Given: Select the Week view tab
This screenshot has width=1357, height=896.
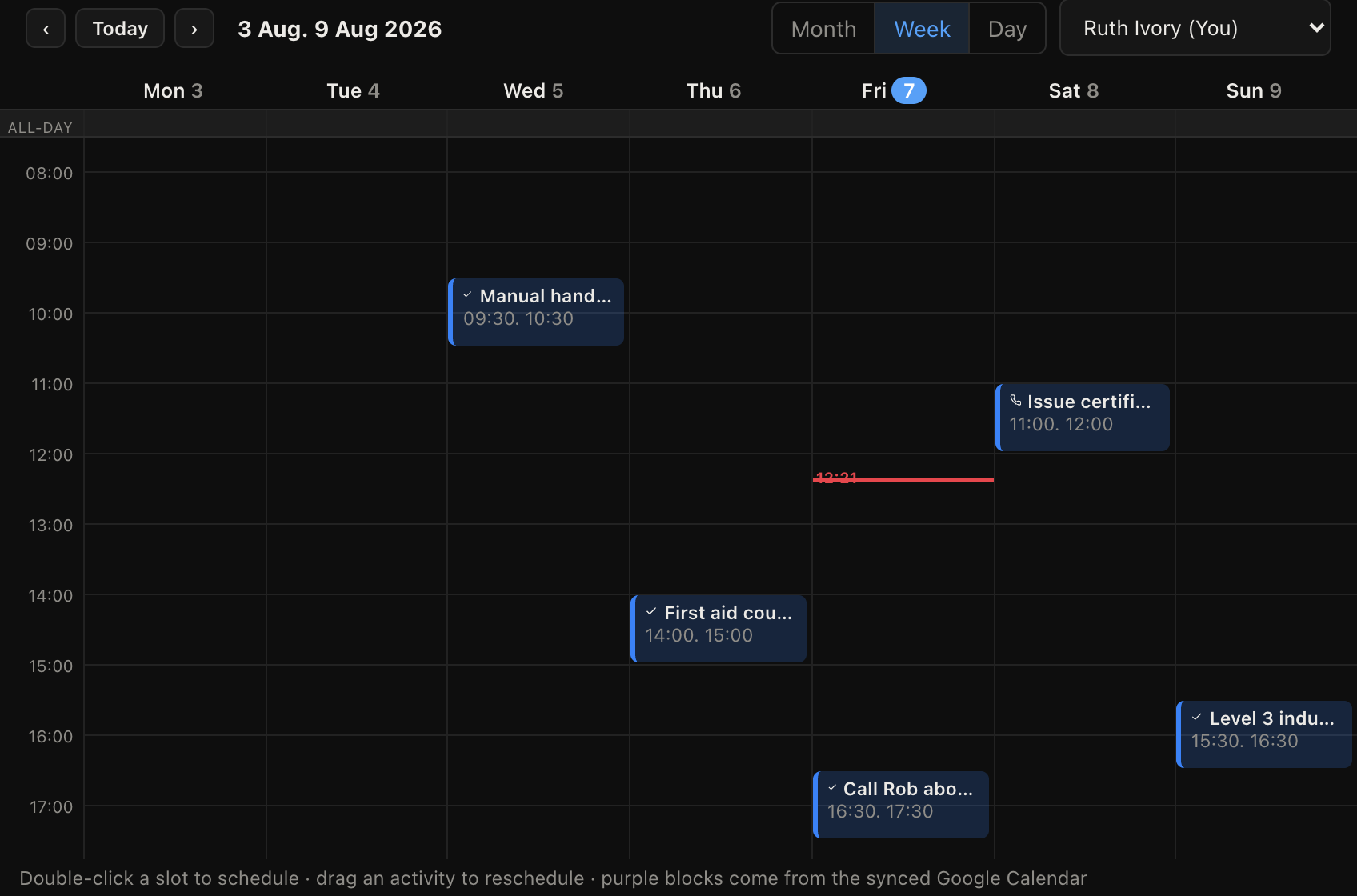Looking at the screenshot, I should point(922,29).
